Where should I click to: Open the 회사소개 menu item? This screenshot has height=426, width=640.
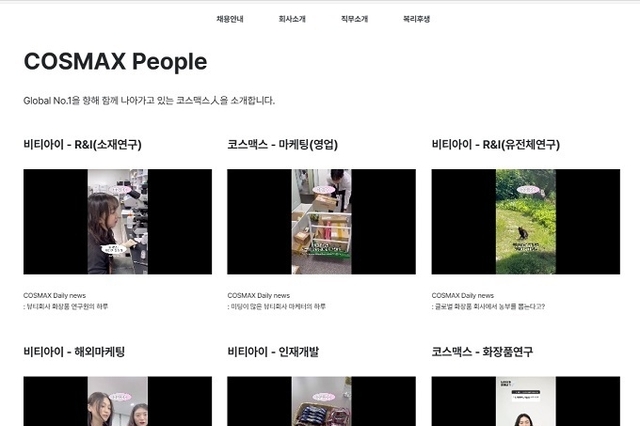(x=292, y=19)
